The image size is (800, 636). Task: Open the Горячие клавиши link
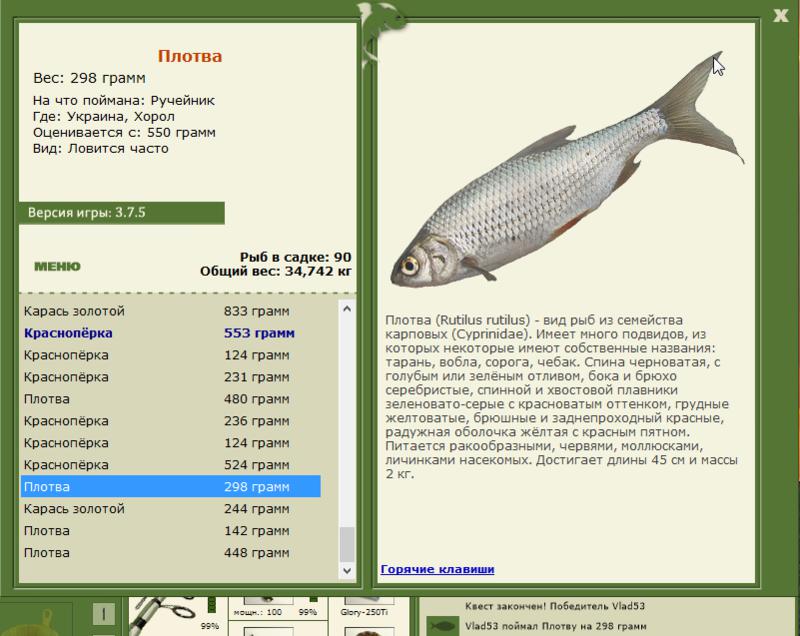437,569
